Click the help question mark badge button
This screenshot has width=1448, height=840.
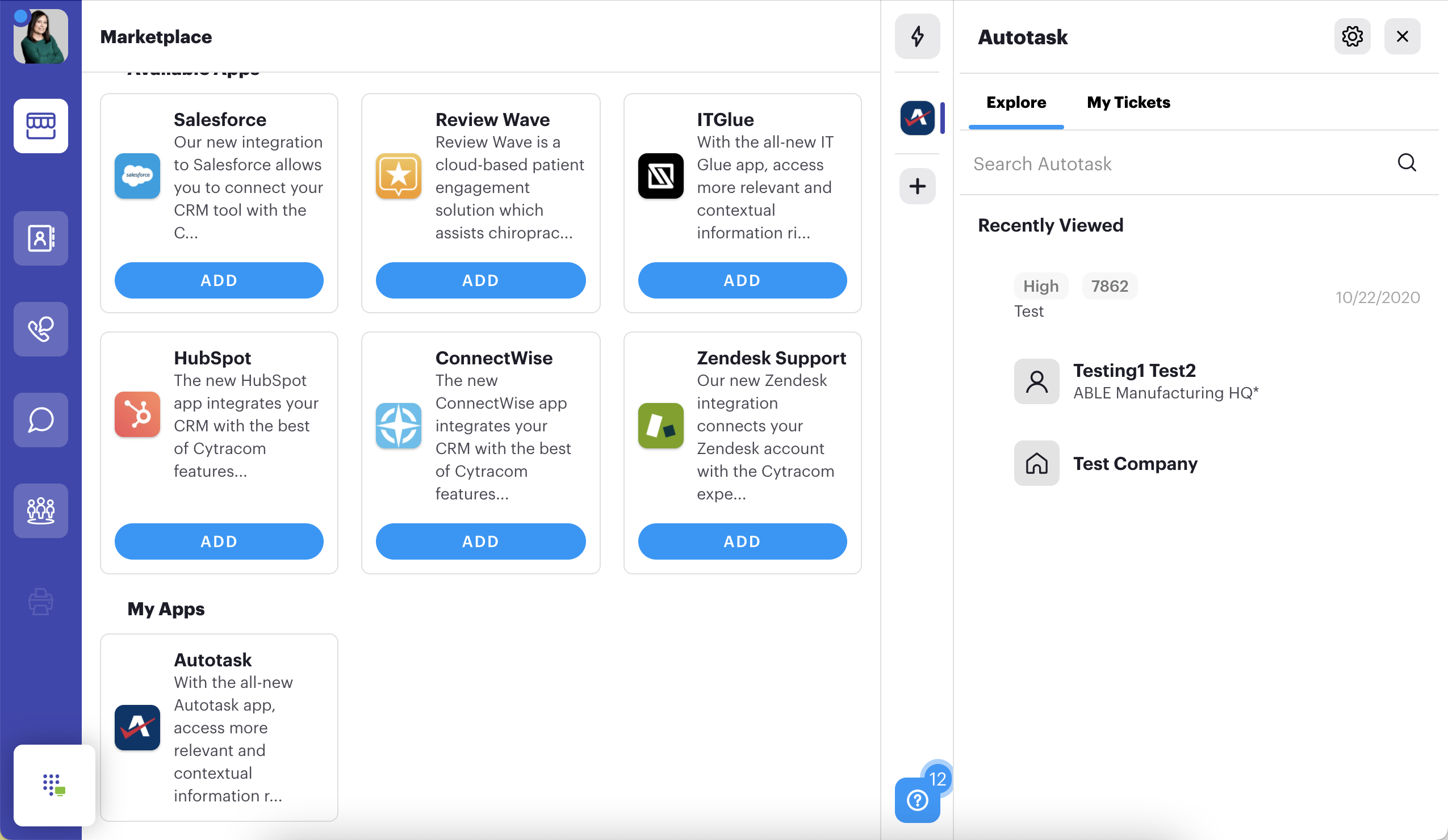pos(917,799)
